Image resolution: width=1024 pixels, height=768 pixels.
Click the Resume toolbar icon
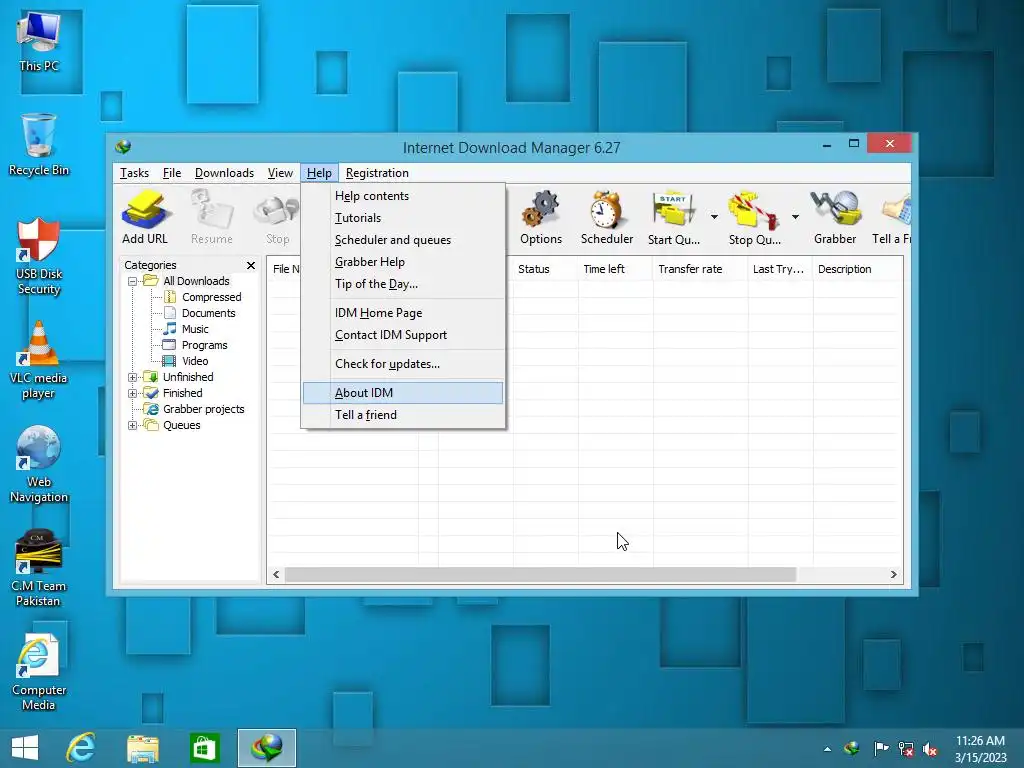pyautogui.click(x=212, y=217)
